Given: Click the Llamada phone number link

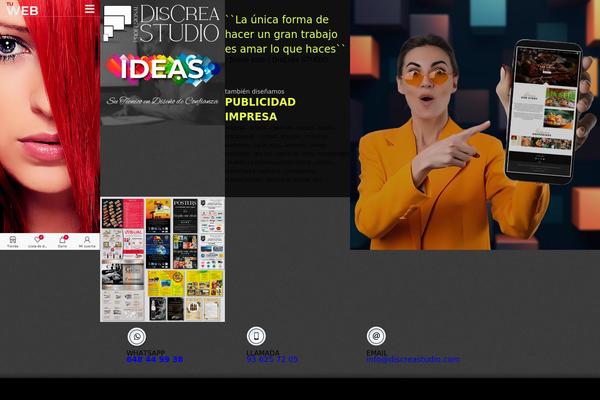Looking at the screenshot, I should (272, 359).
